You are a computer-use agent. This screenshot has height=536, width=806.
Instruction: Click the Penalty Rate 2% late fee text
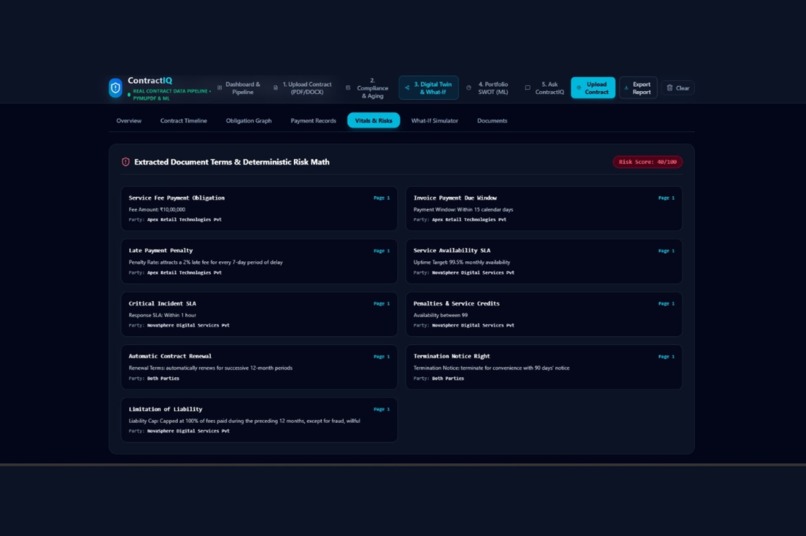[206, 263]
